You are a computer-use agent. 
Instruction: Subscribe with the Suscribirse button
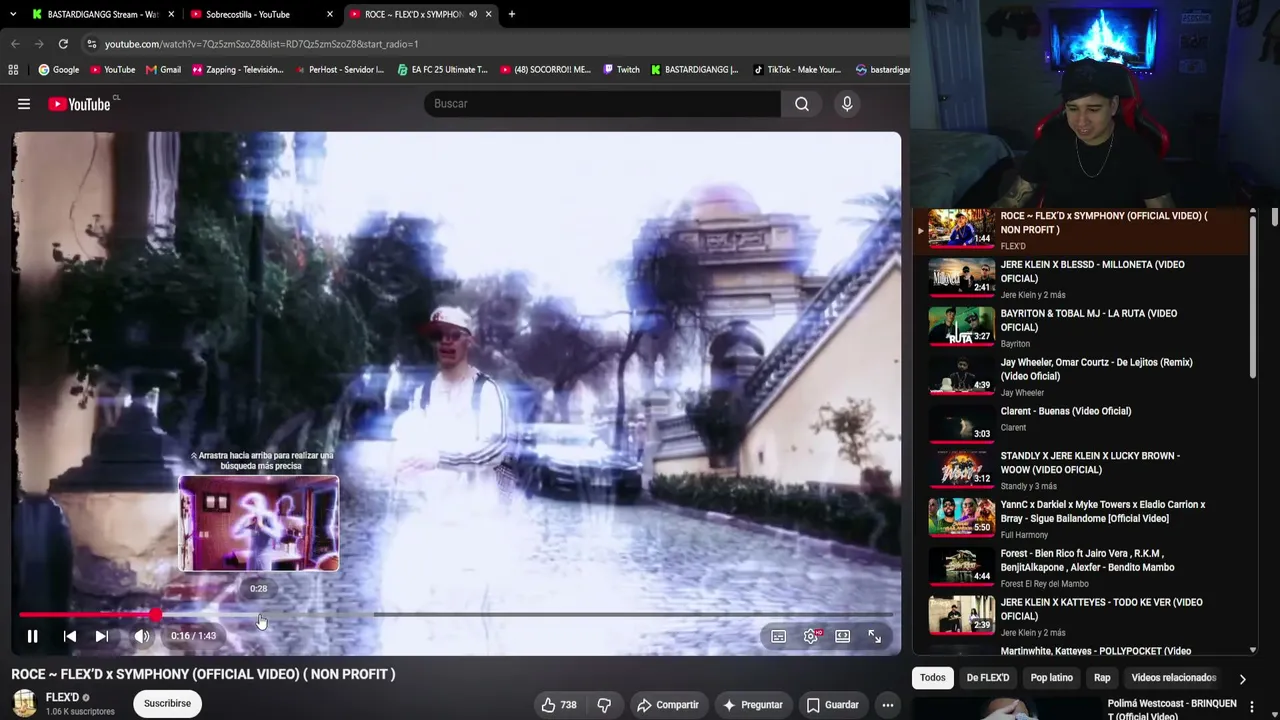(x=167, y=704)
